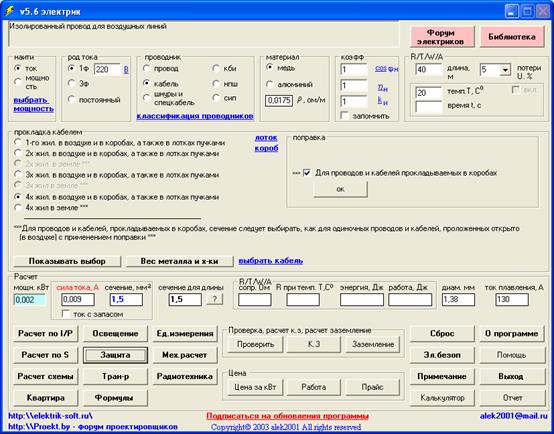Click Подписаться на обновления программы link

(x=287, y=416)
